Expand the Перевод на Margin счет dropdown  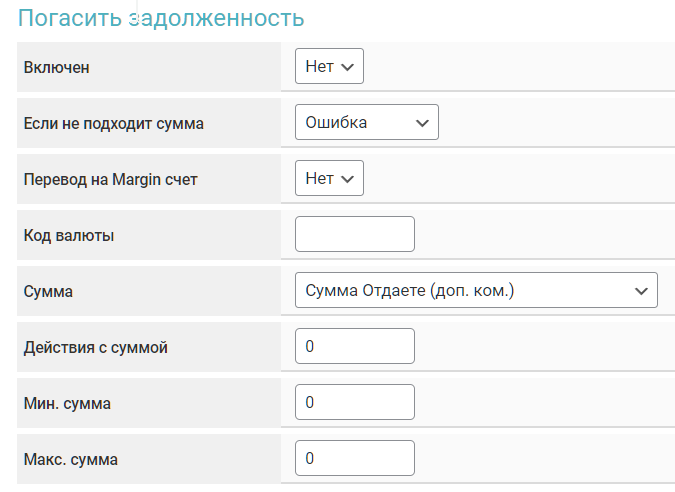[329, 179]
